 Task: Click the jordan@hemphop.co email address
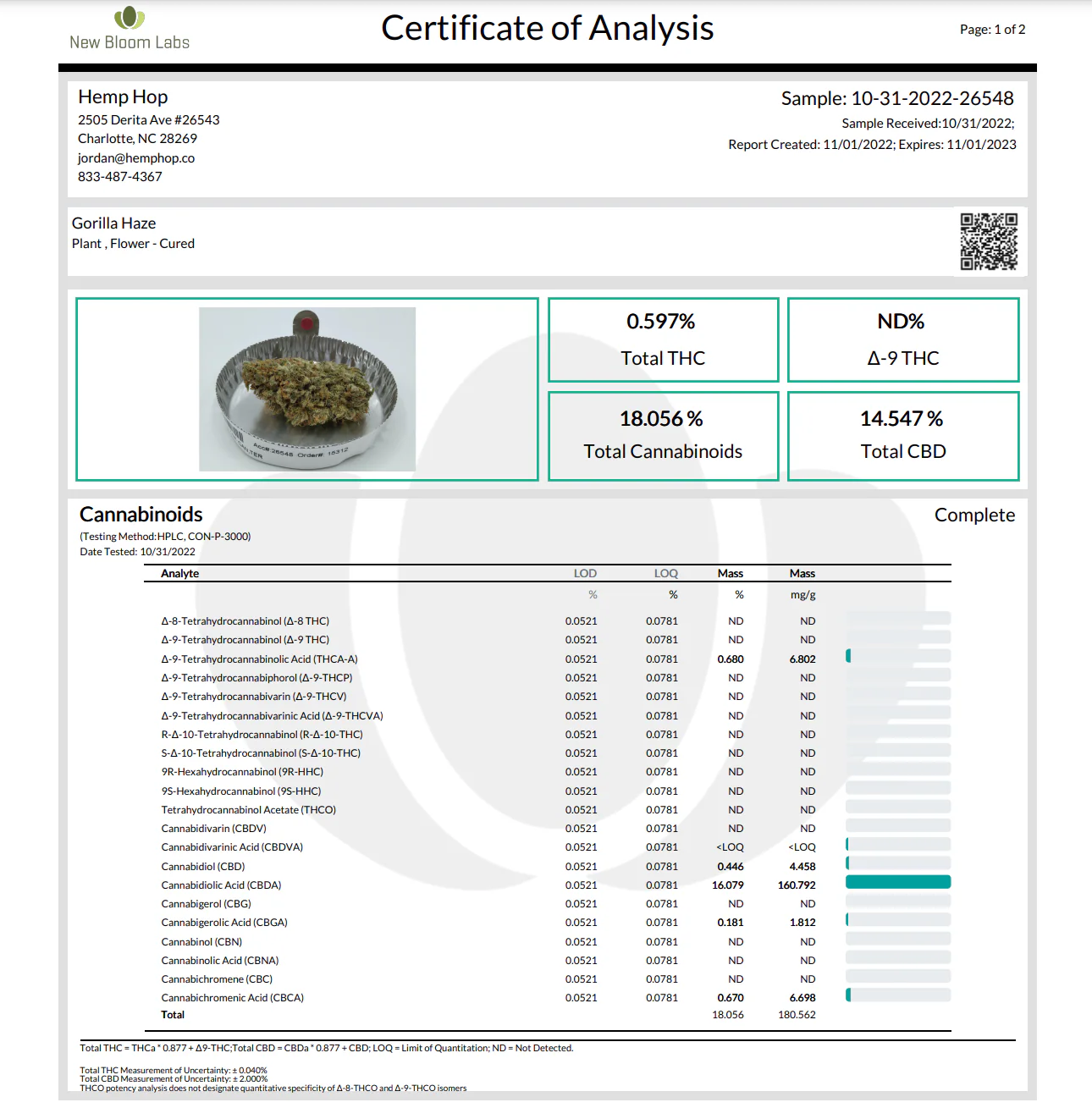tap(136, 158)
